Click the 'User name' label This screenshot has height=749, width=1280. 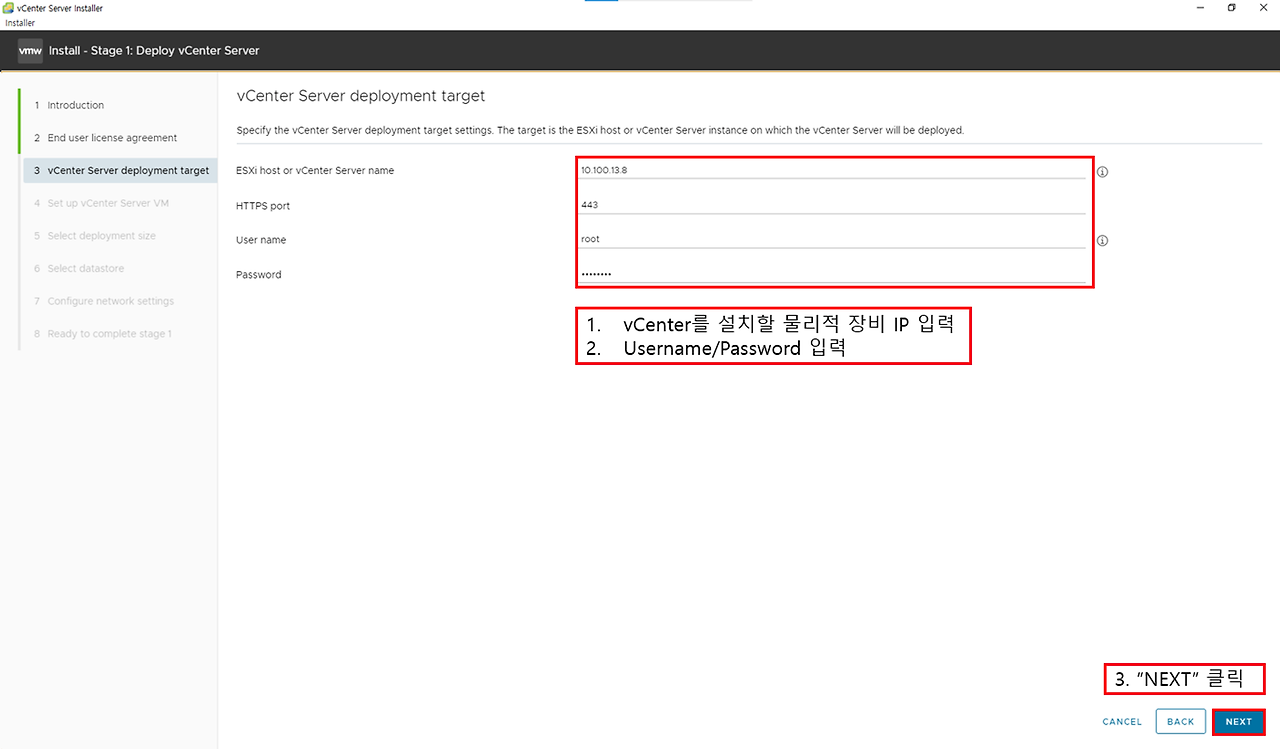261,240
